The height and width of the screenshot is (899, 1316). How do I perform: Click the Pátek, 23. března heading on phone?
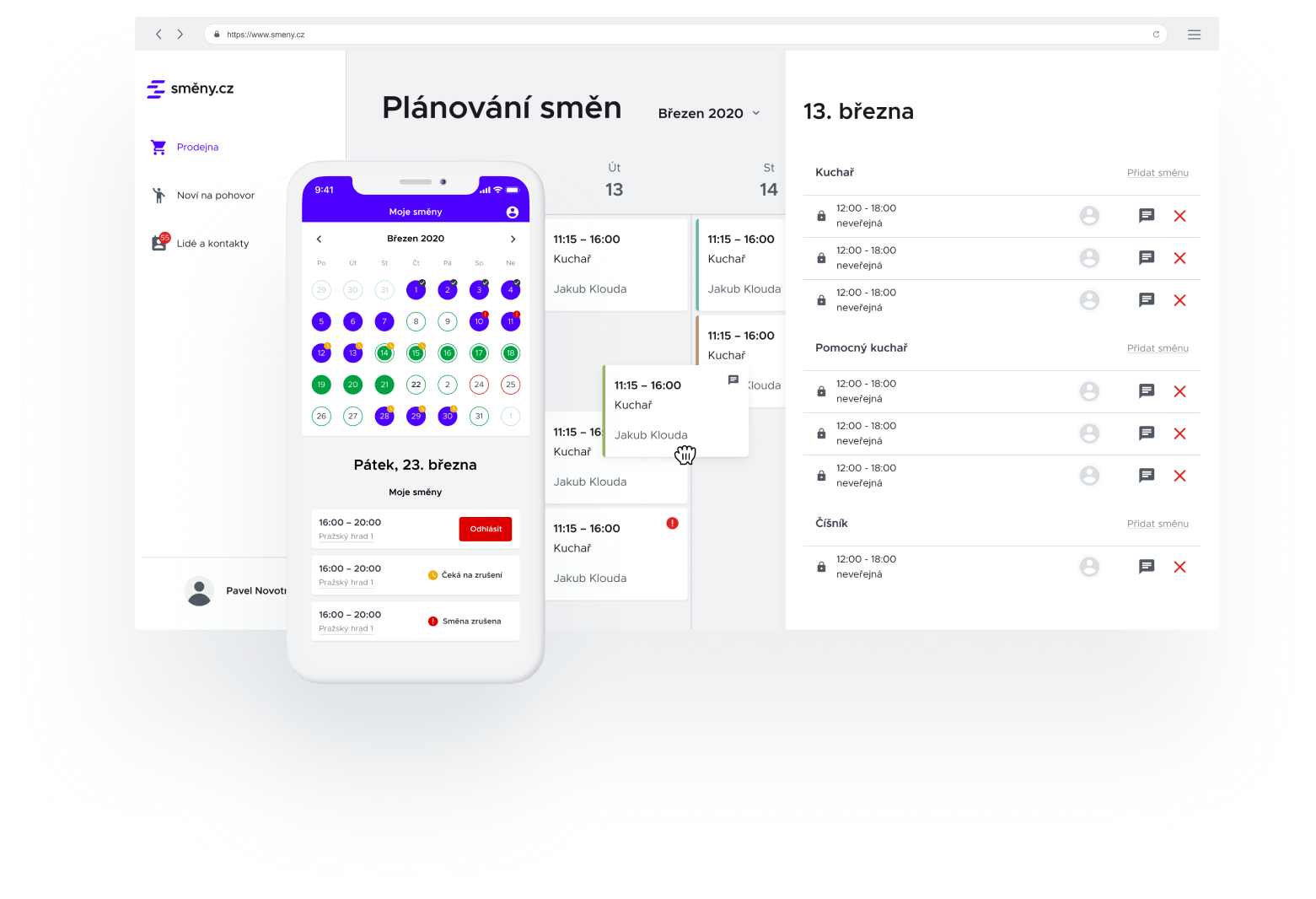(x=415, y=465)
